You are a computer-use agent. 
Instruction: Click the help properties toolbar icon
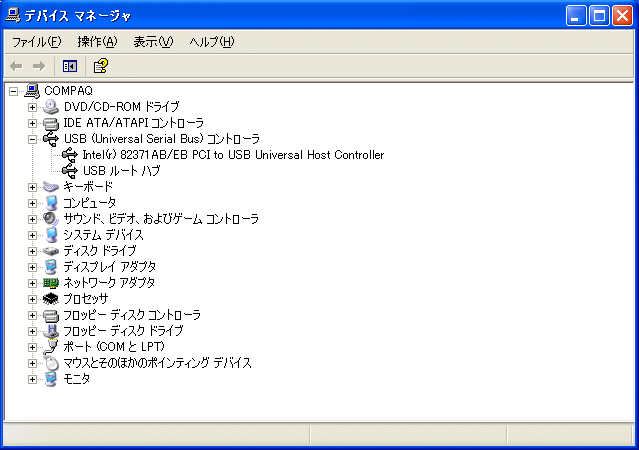[x=100, y=66]
